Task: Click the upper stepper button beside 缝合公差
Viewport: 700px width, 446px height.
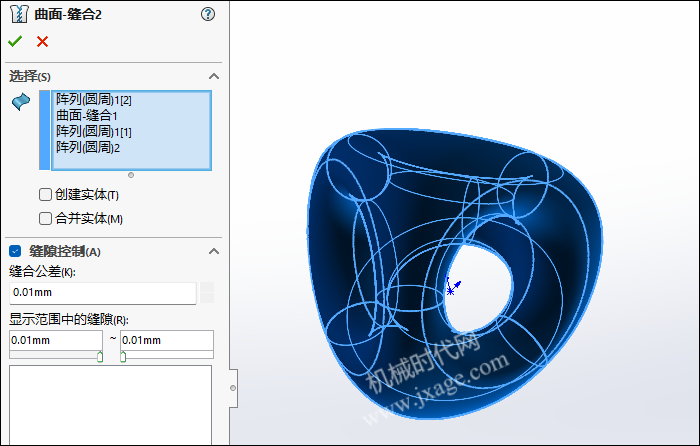Action: click(207, 288)
